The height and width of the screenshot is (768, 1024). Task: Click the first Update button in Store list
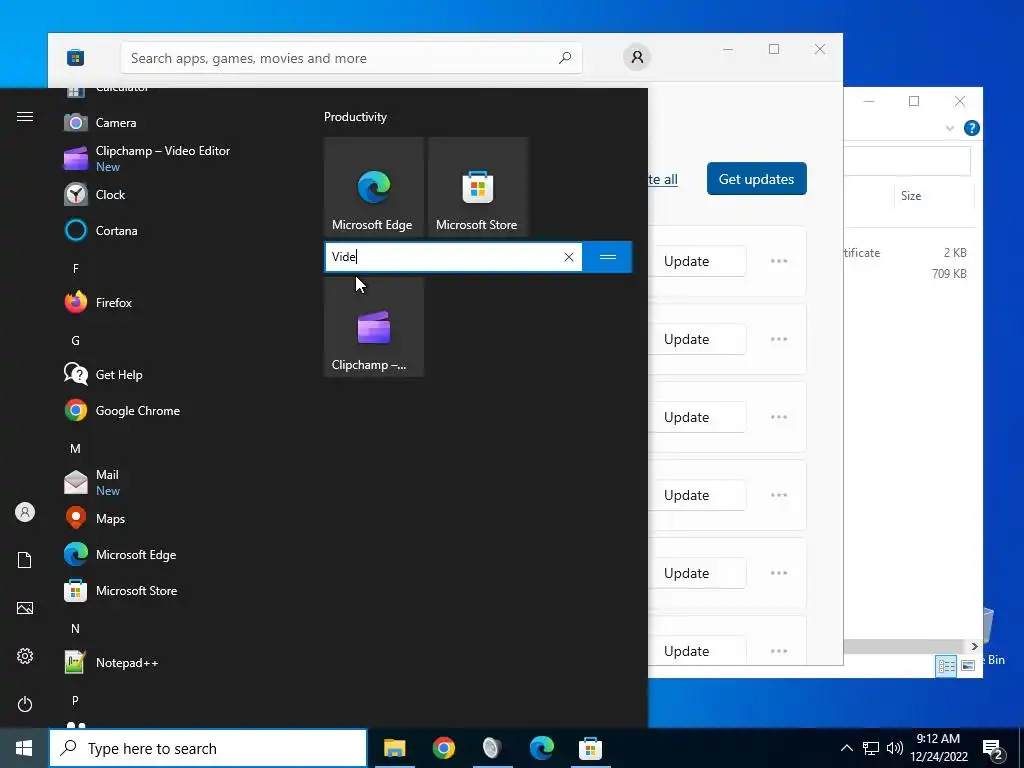(698, 261)
